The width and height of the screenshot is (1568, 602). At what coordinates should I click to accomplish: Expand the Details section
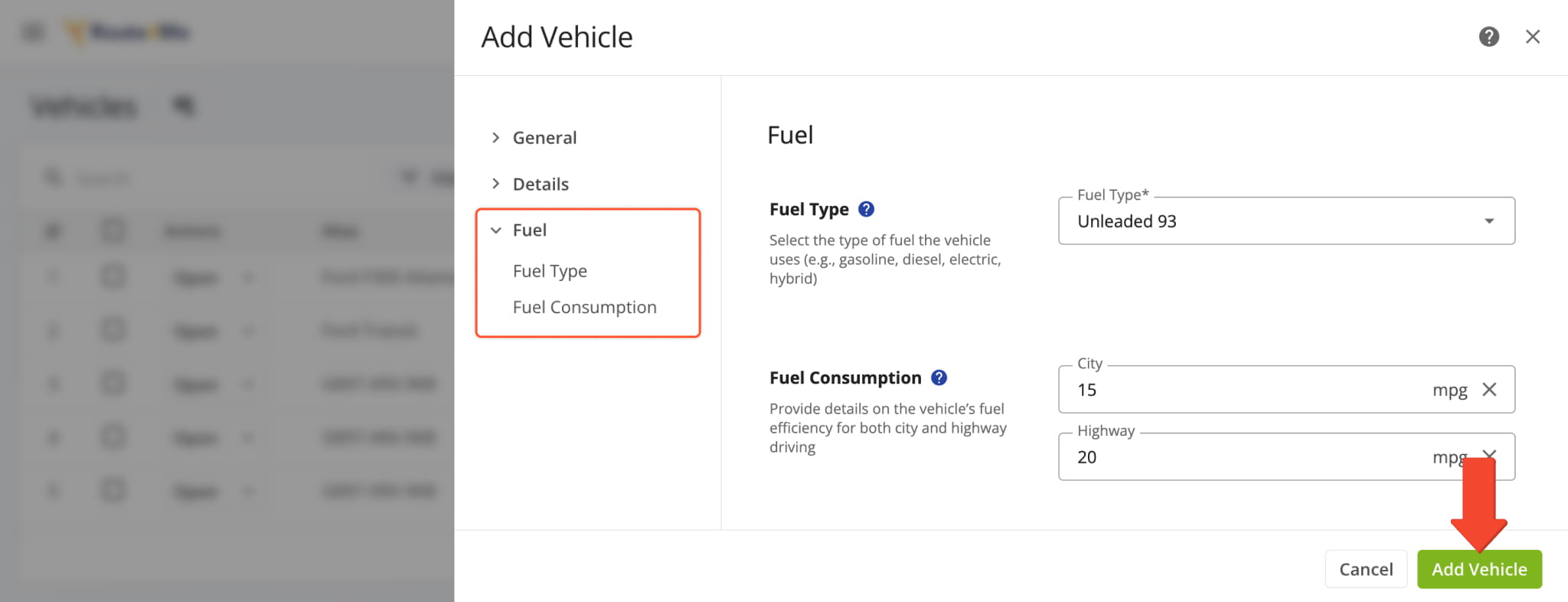(x=541, y=184)
